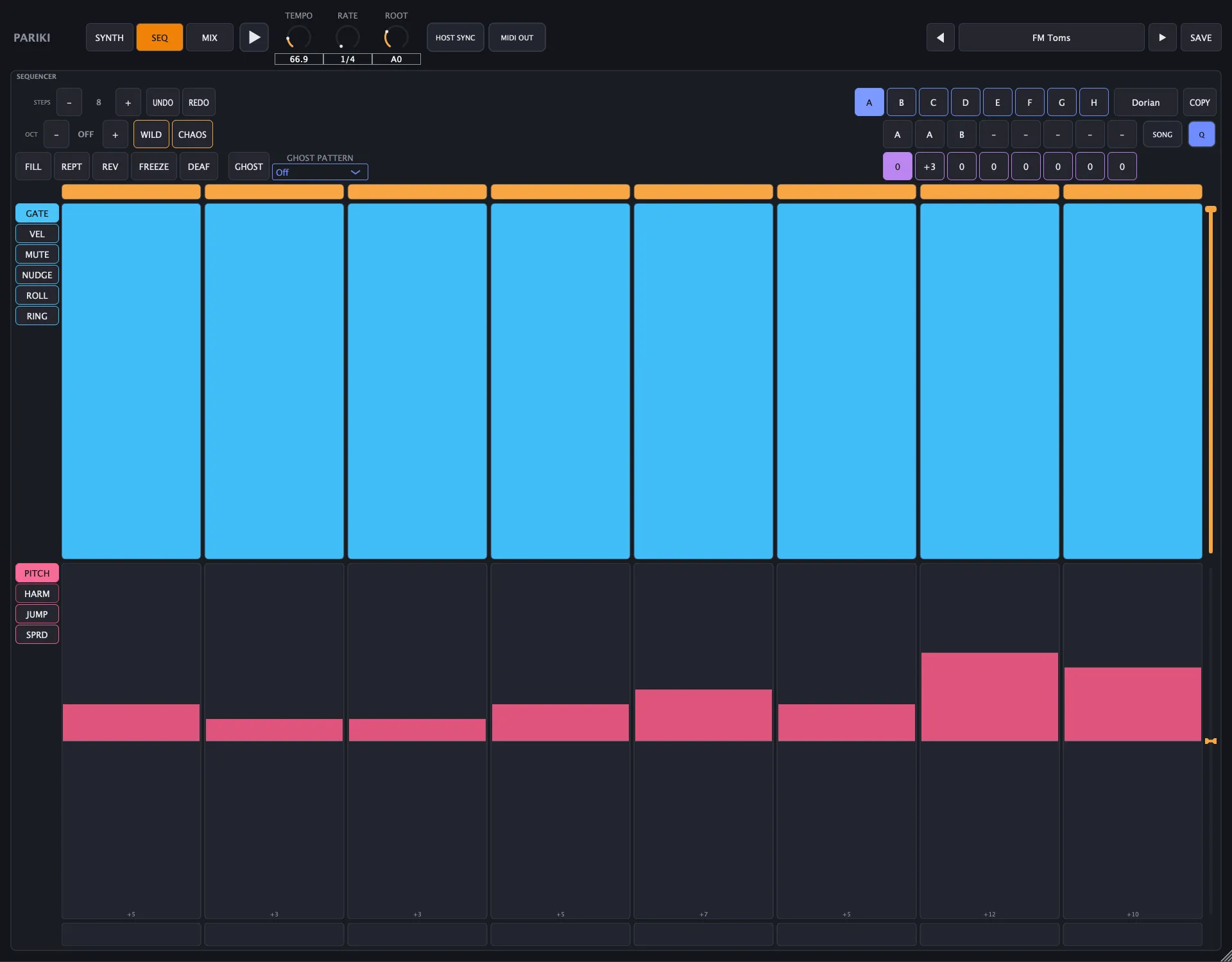
Task: Click the tempo value field 66.9
Action: coord(299,59)
